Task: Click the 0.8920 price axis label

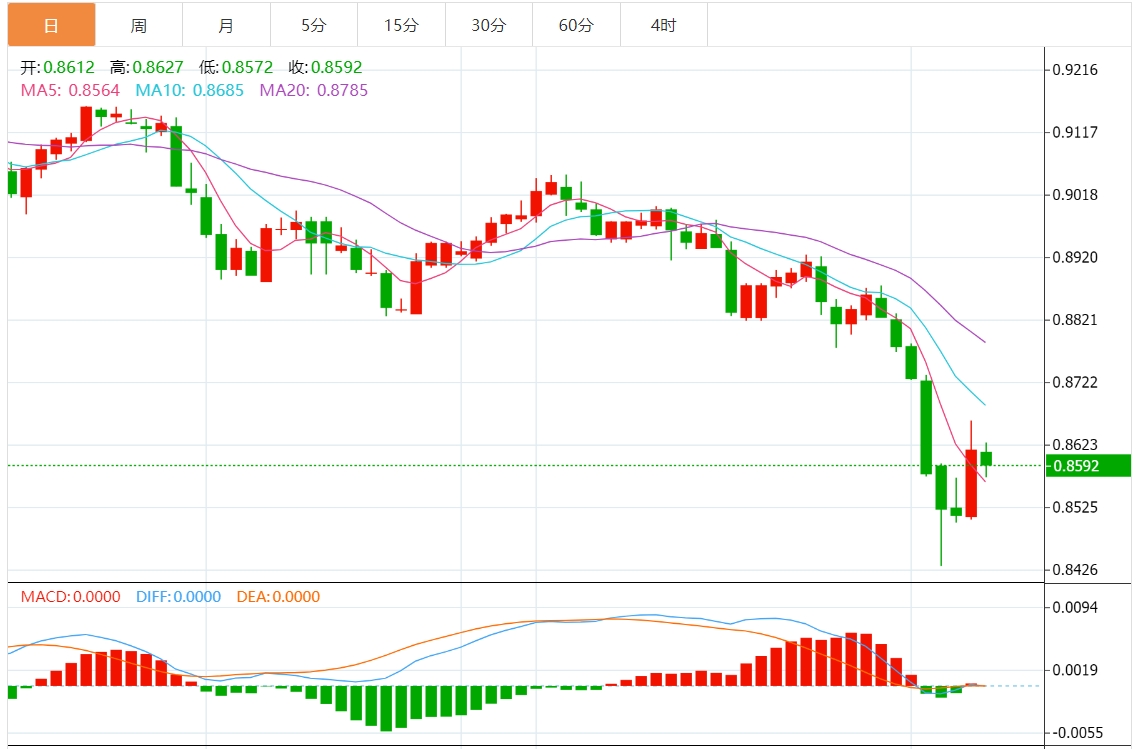Action: (1075, 257)
